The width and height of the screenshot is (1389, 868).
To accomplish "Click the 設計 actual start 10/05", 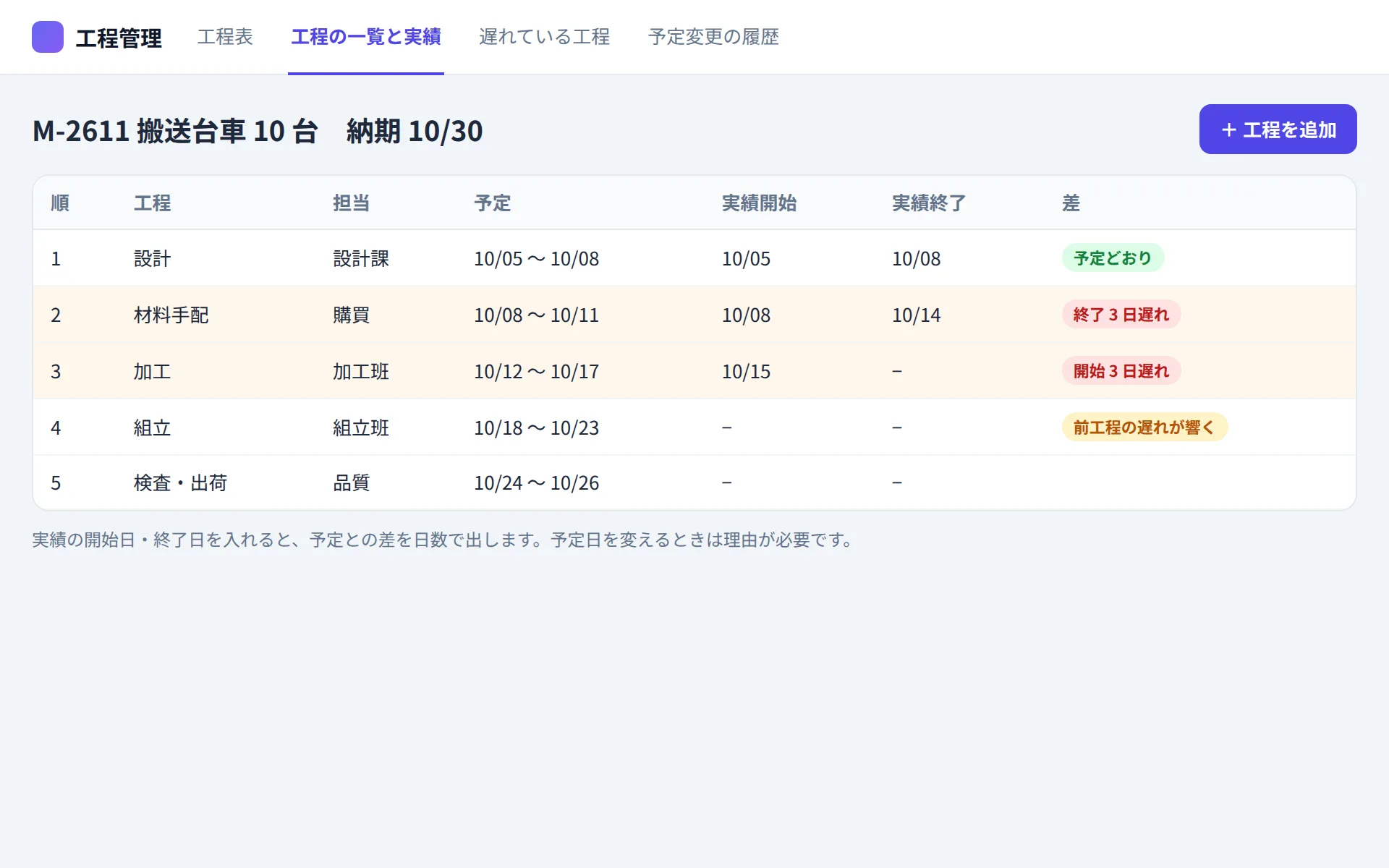I will pyautogui.click(x=747, y=258).
